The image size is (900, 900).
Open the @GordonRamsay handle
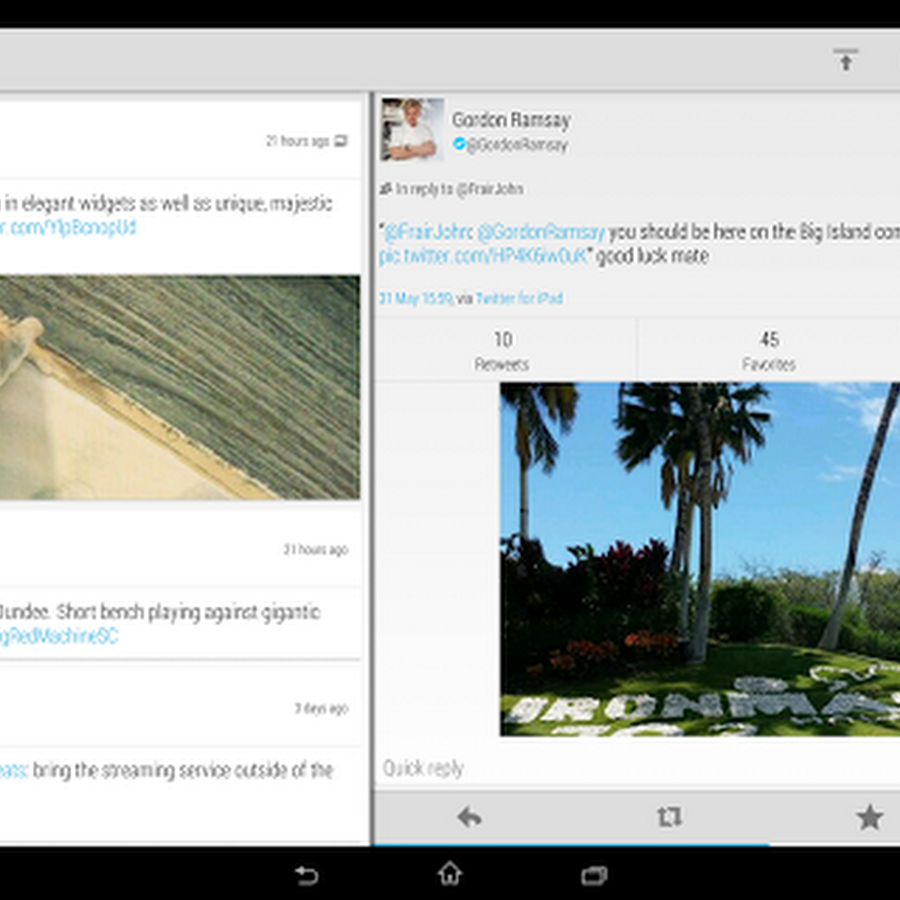517,145
